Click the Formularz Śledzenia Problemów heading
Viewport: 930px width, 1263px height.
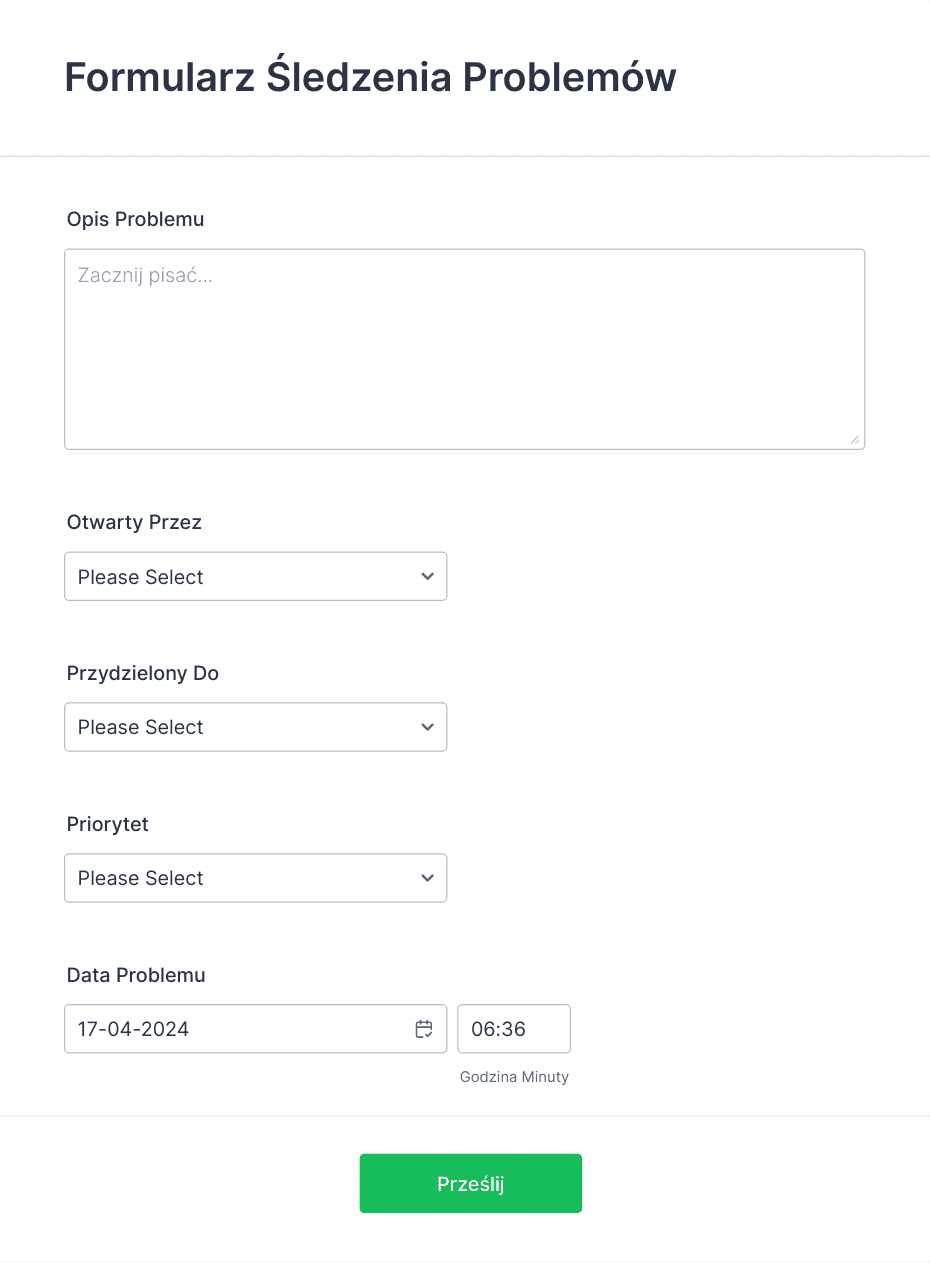[x=371, y=77]
